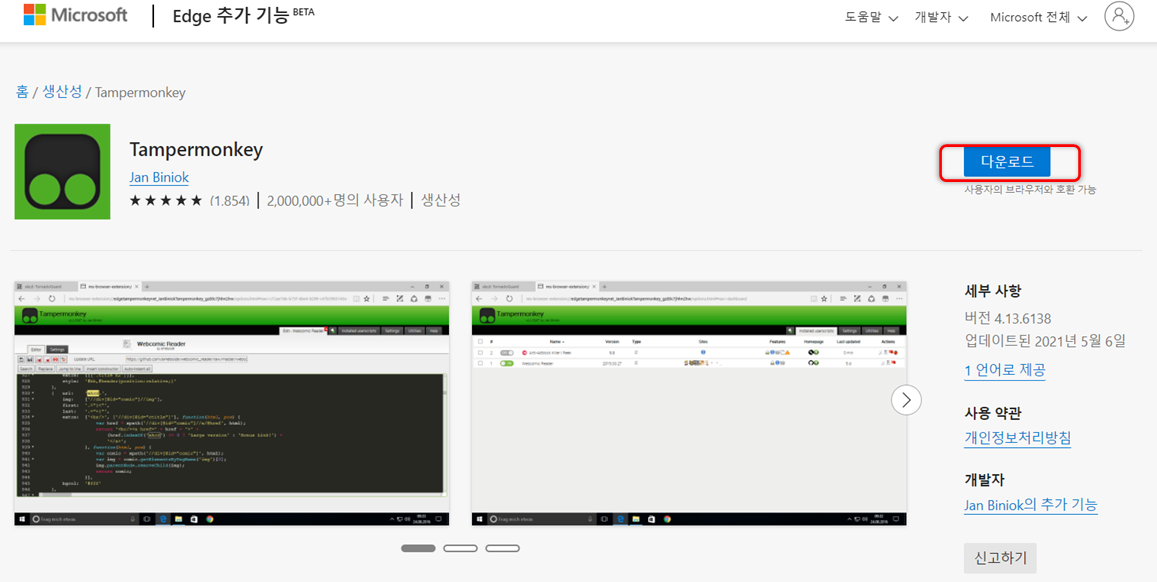Select the third carousel indicator
1157x582 pixels.
(x=502, y=548)
